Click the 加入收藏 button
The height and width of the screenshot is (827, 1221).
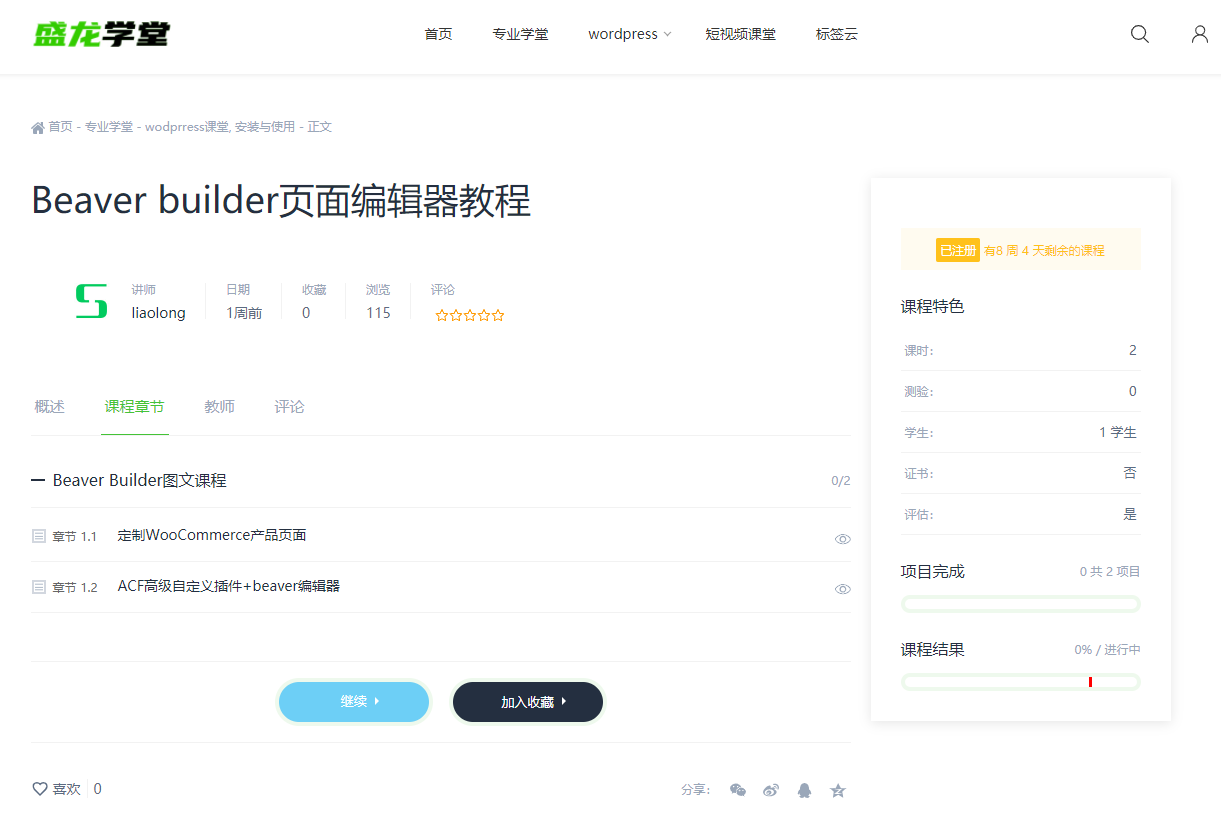528,702
